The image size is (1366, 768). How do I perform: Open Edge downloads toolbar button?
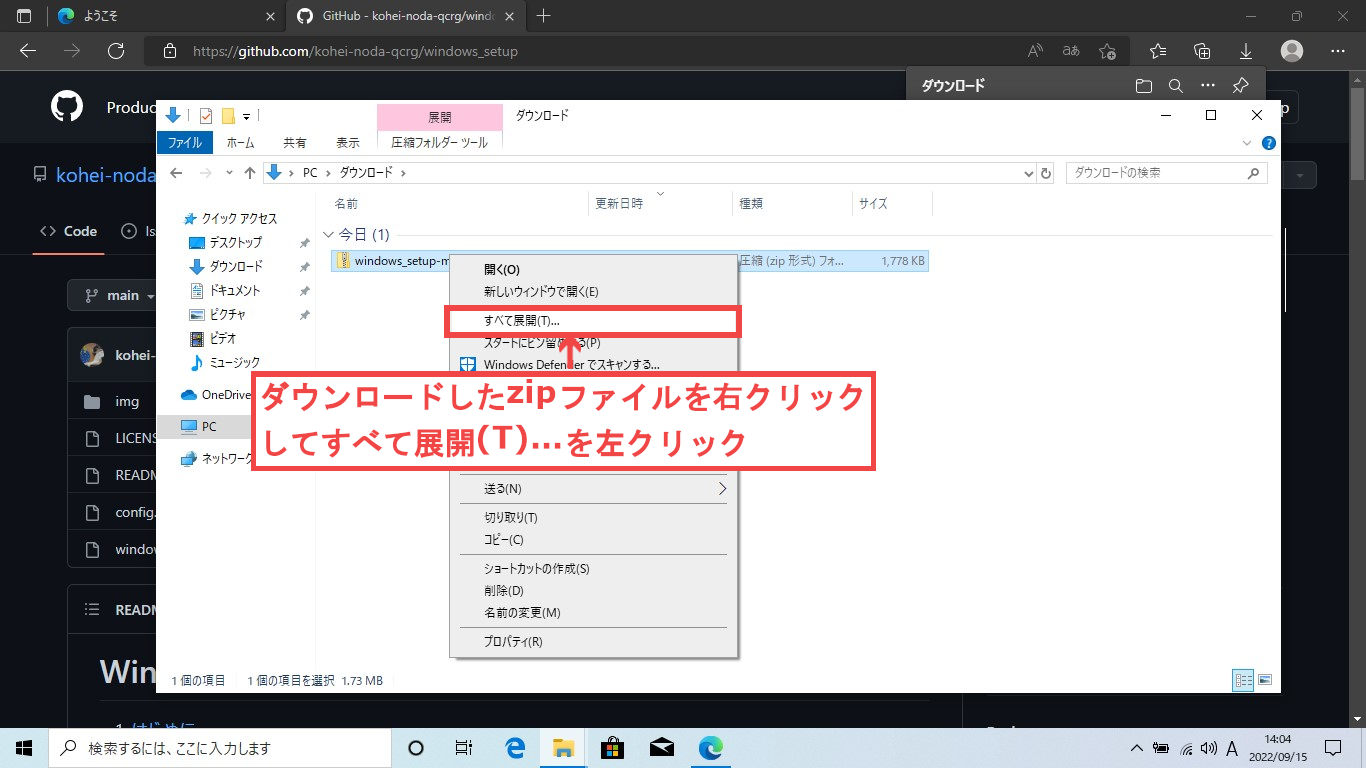click(1246, 51)
